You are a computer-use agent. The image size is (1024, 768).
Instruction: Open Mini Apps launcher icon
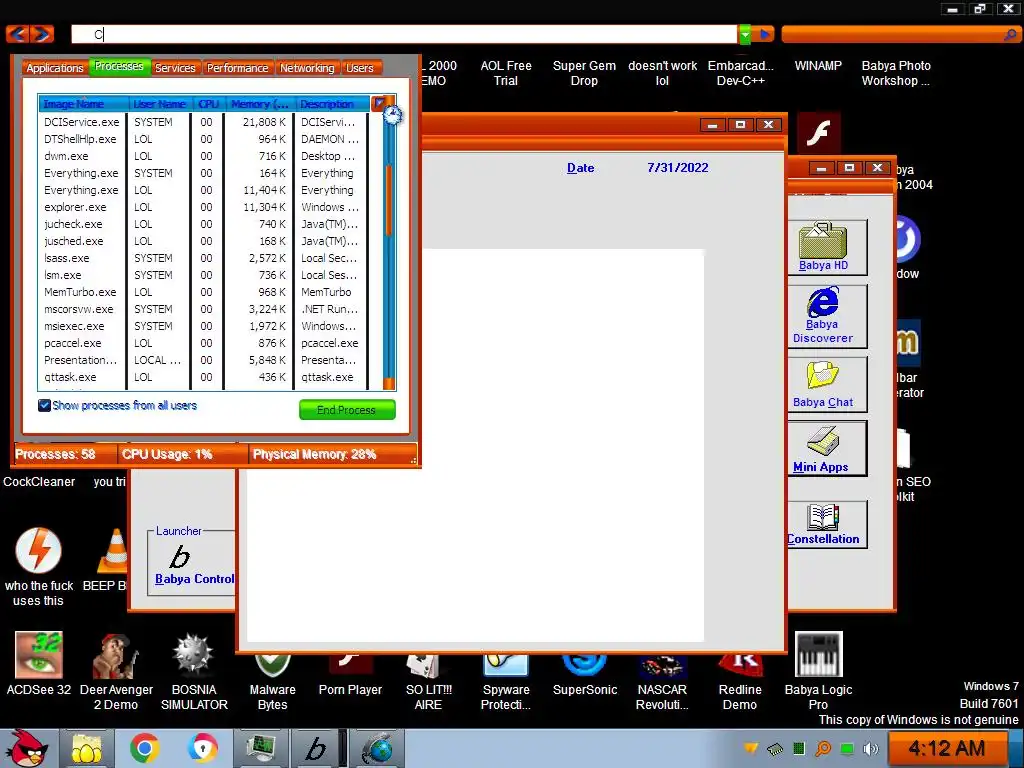point(823,449)
